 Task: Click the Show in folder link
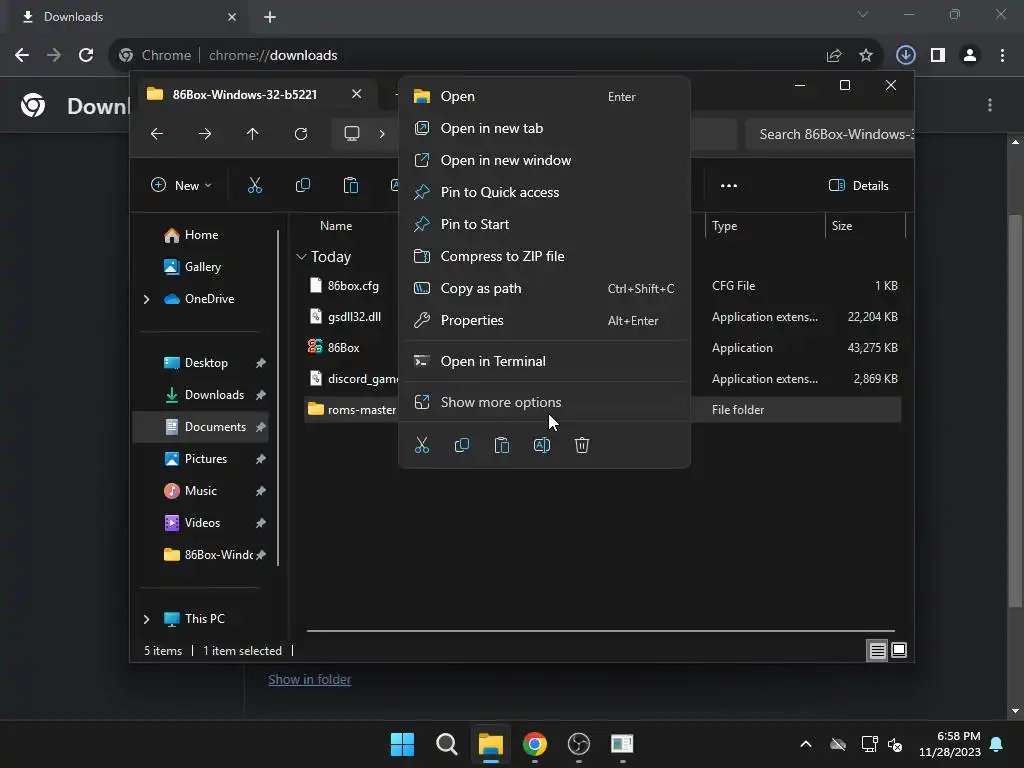click(x=310, y=680)
